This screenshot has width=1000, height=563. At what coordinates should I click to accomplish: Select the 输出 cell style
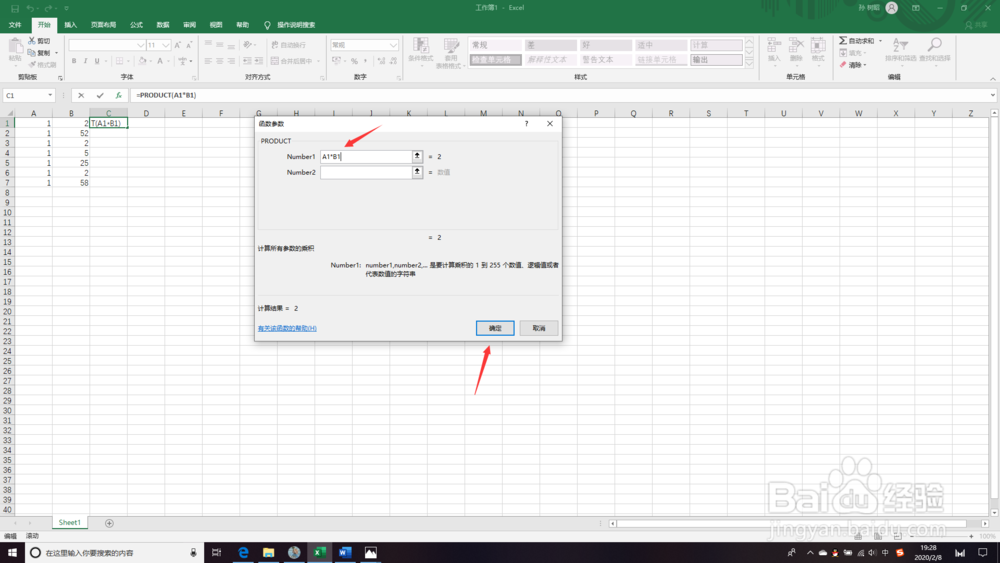716,59
